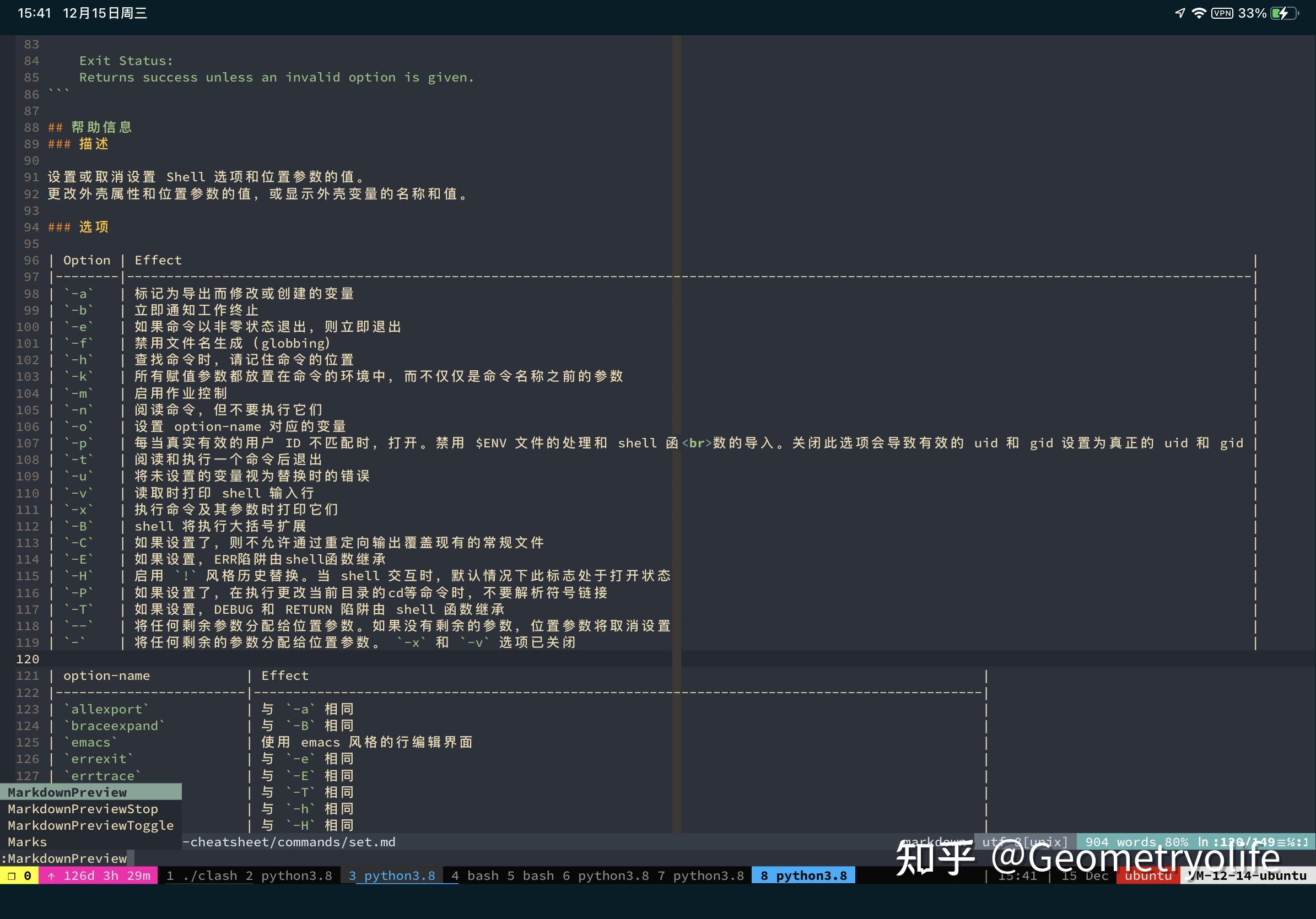Click 'Exit Status:' text on line 84
Screen dimensions: 1316x919
coord(126,61)
